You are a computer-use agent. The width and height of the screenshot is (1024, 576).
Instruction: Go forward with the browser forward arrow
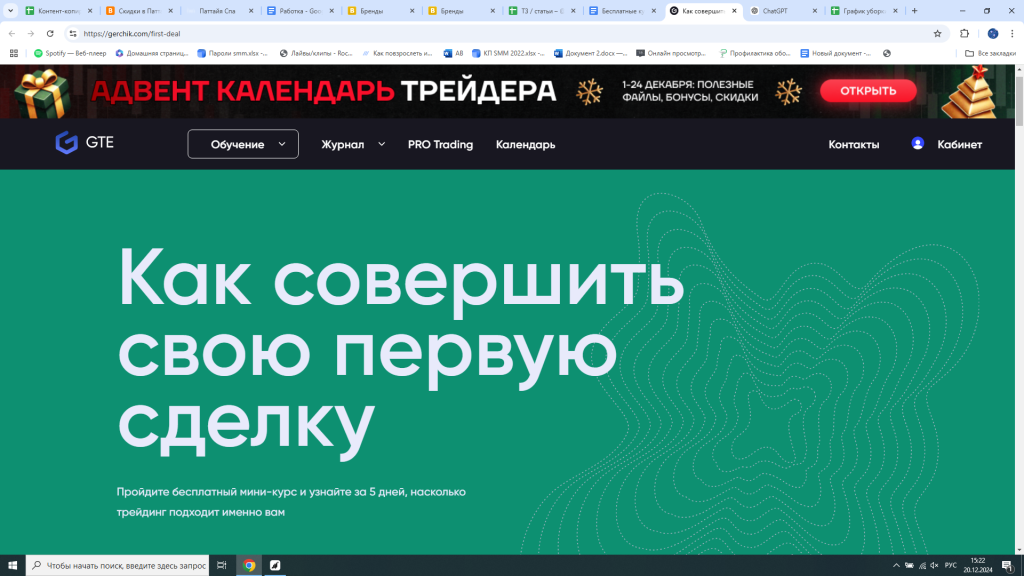coord(31,33)
